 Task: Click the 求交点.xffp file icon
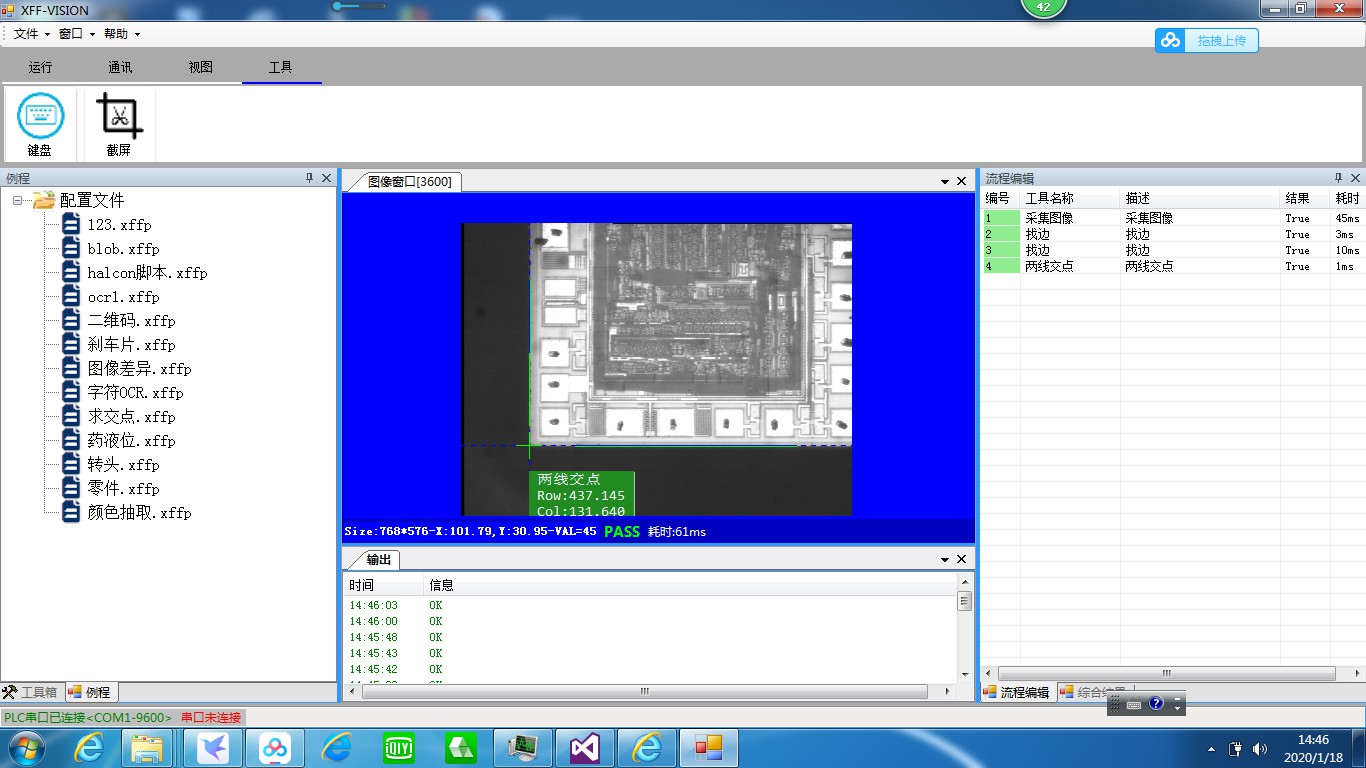click(x=71, y=416)
